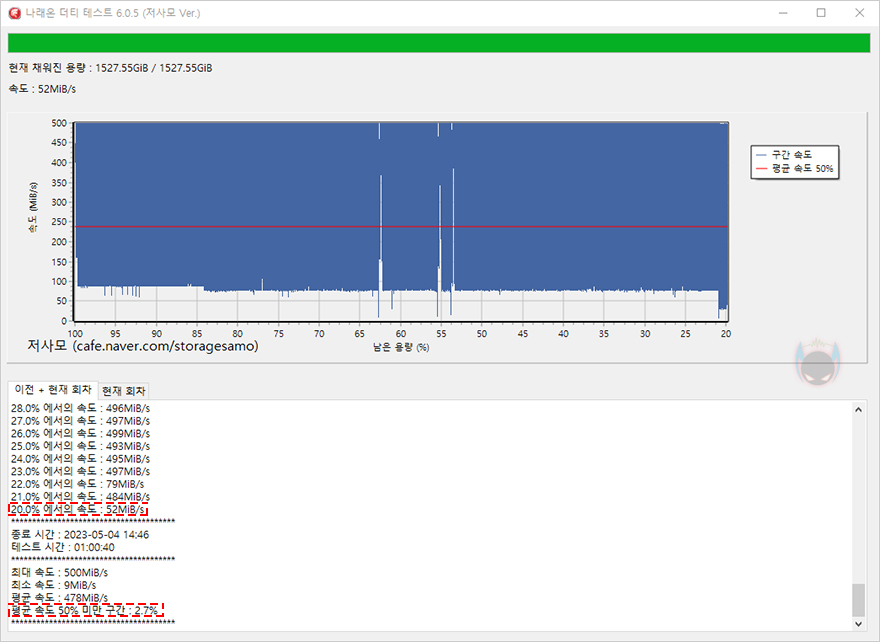The height and width of the screenshot is (642, 880).
Task: Click the 속도 : 52MiB/s label at top
Action: point(42,89)
